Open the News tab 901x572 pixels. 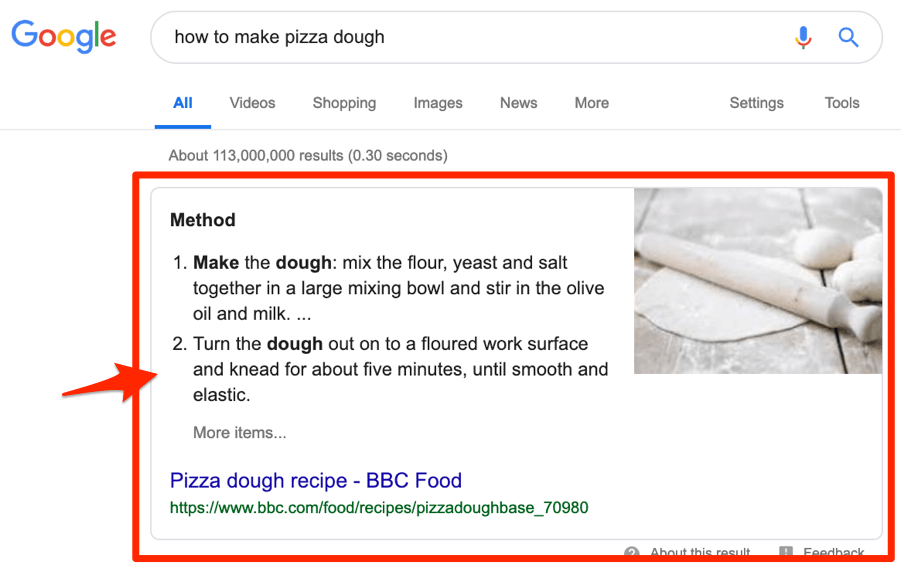[518, 103]
